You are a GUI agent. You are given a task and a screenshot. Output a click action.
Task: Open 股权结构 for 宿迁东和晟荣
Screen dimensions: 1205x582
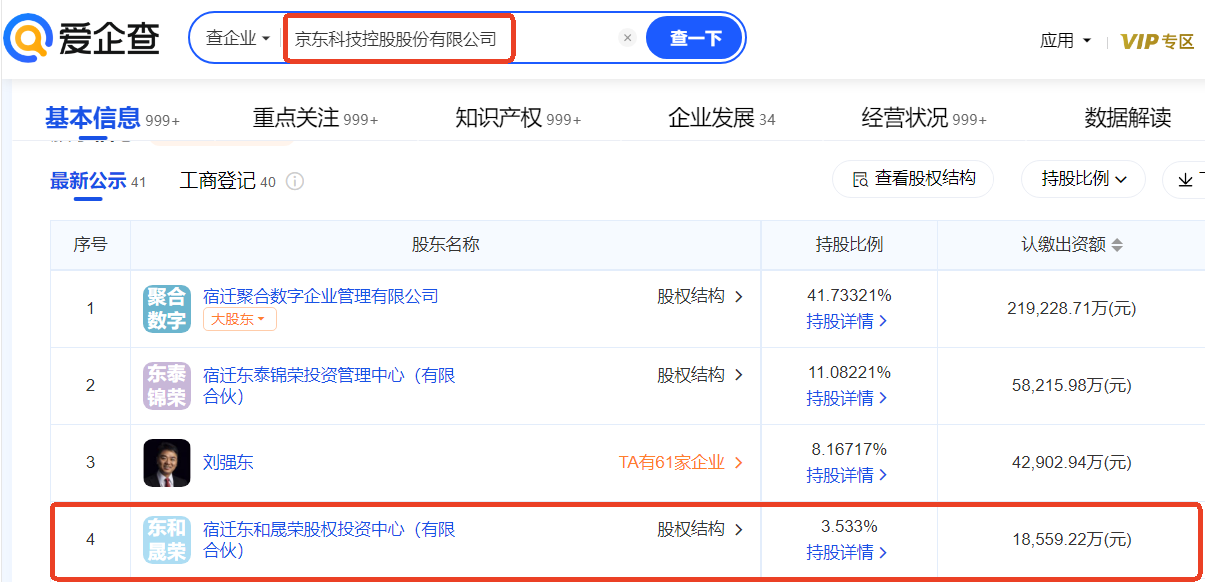700,529
